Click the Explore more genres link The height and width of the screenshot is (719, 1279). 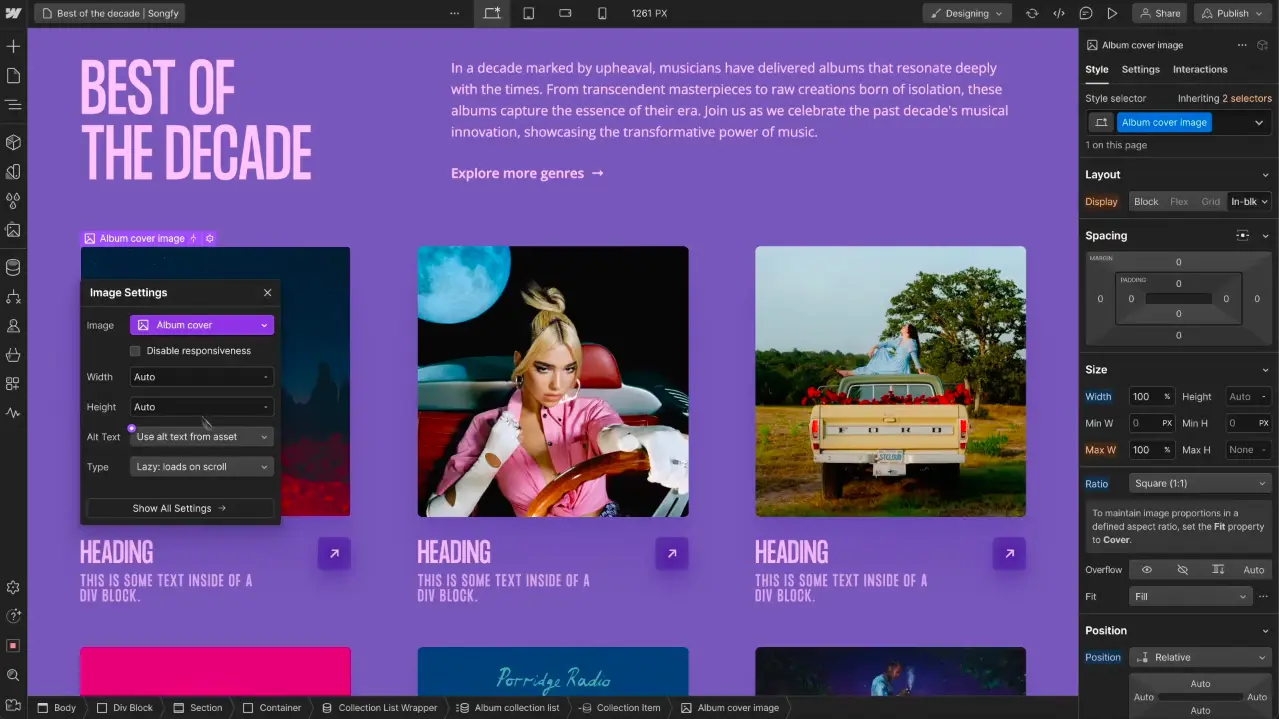click(x=516, y=173)
